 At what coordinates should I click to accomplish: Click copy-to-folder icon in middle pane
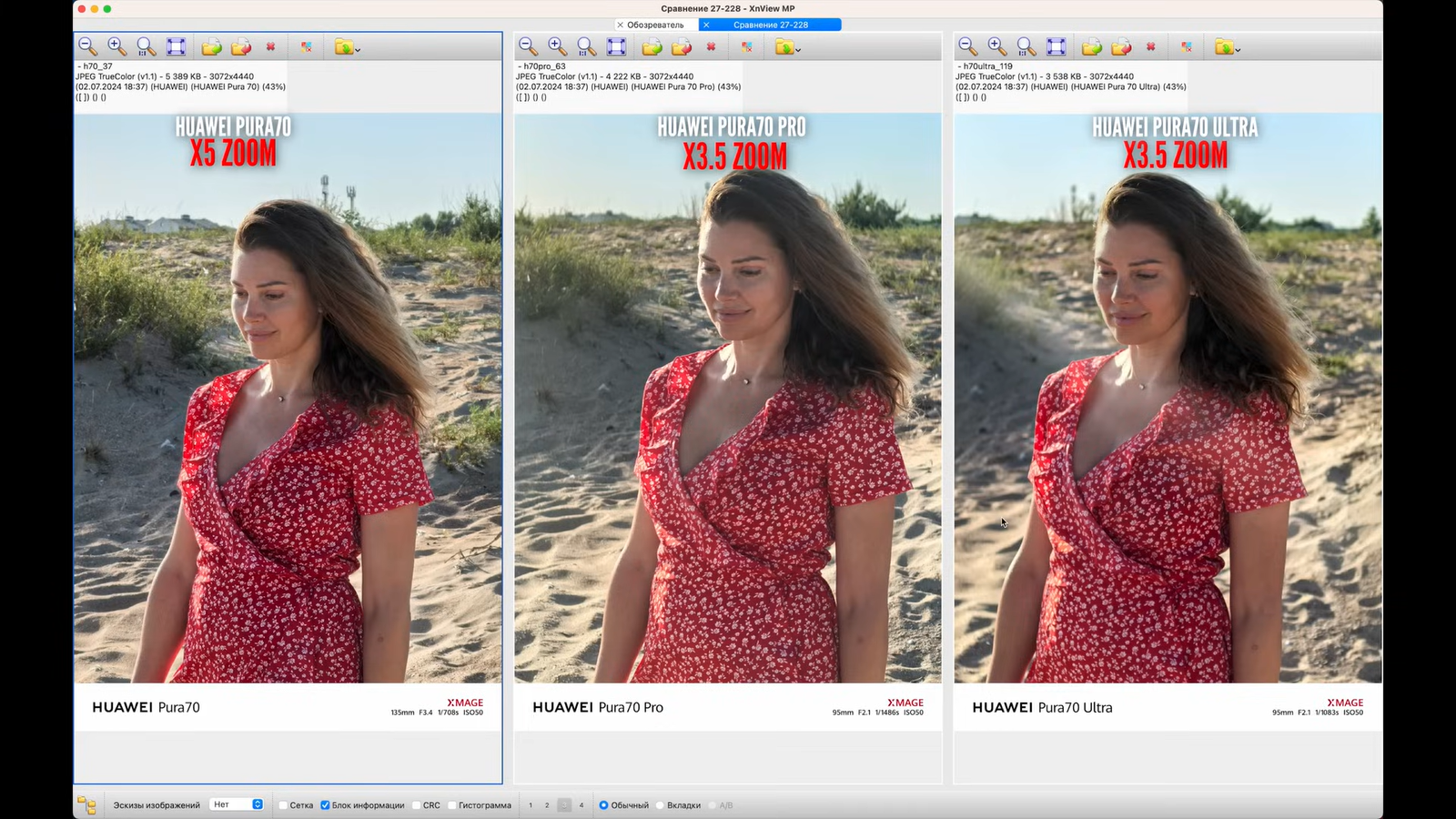(x=652, y=46)
